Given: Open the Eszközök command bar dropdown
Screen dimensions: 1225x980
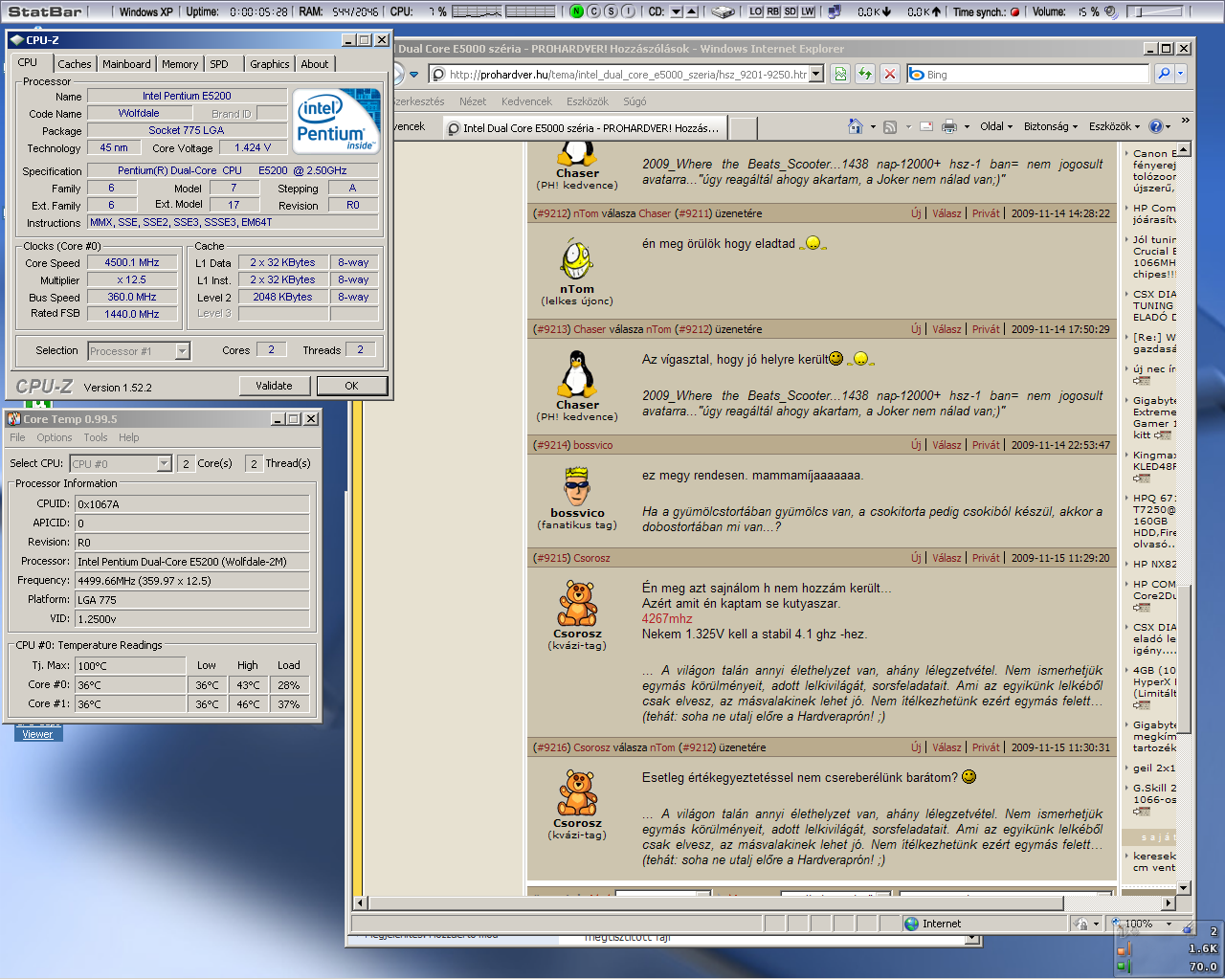Looking at the screenshot, I should coord(1114,126).
